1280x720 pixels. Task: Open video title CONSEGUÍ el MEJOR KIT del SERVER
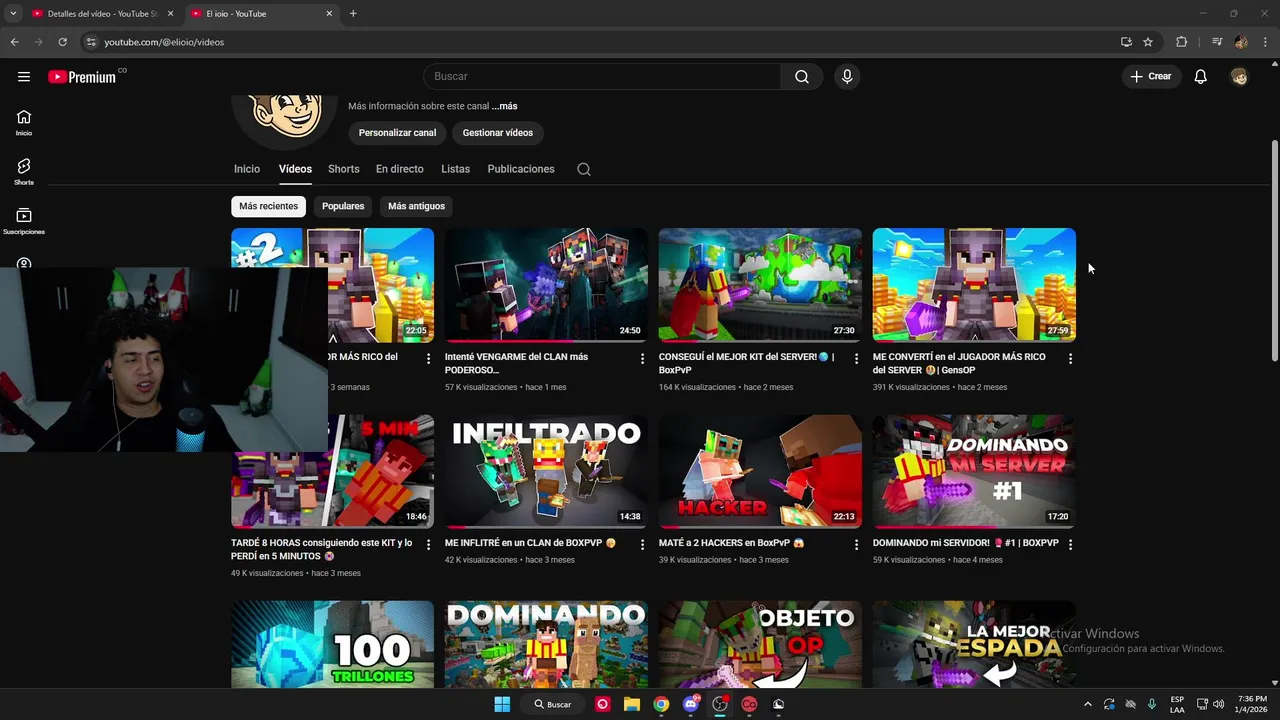point(746,363)
